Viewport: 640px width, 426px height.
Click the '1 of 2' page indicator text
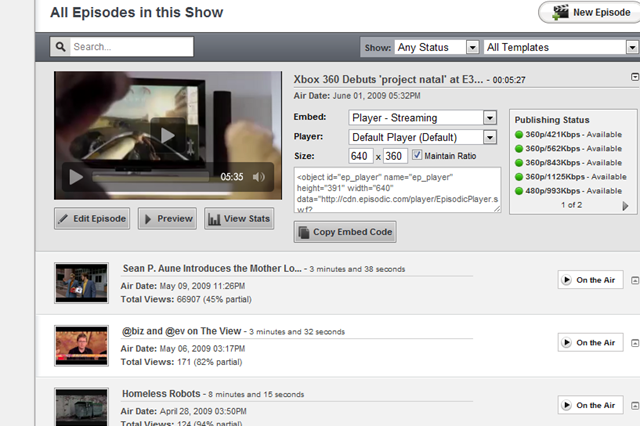coord(571,205)
